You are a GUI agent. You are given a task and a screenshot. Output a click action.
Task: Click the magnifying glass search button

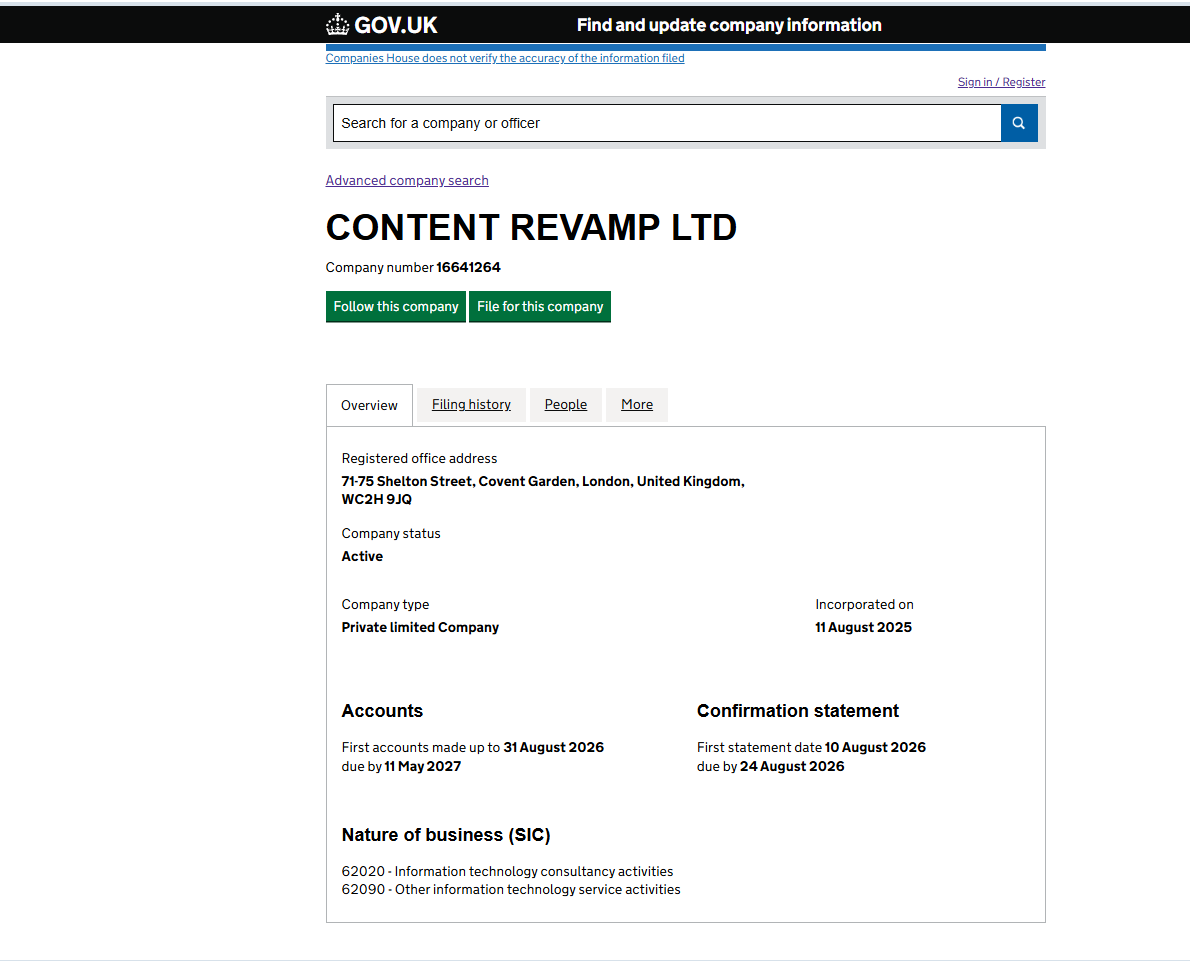tap(1019, 123)
